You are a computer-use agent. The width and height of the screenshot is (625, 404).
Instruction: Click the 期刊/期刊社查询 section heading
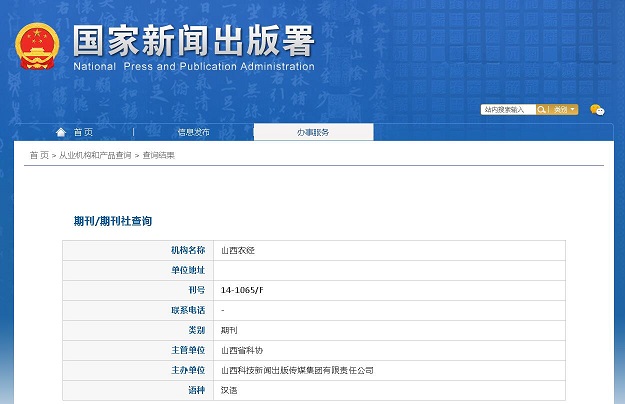pos(113,220)
